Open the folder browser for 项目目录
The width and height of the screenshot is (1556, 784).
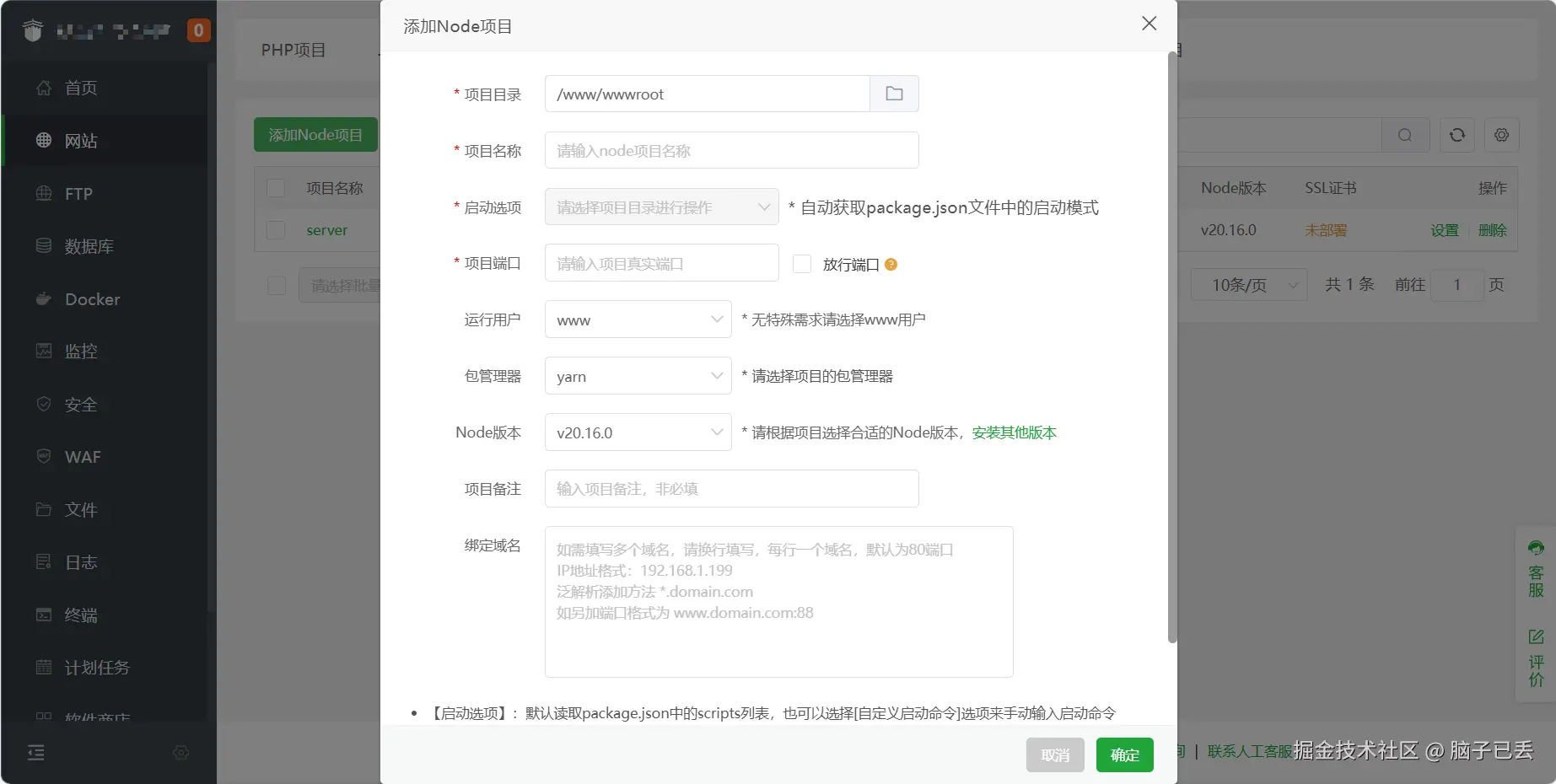pos(893,94)
